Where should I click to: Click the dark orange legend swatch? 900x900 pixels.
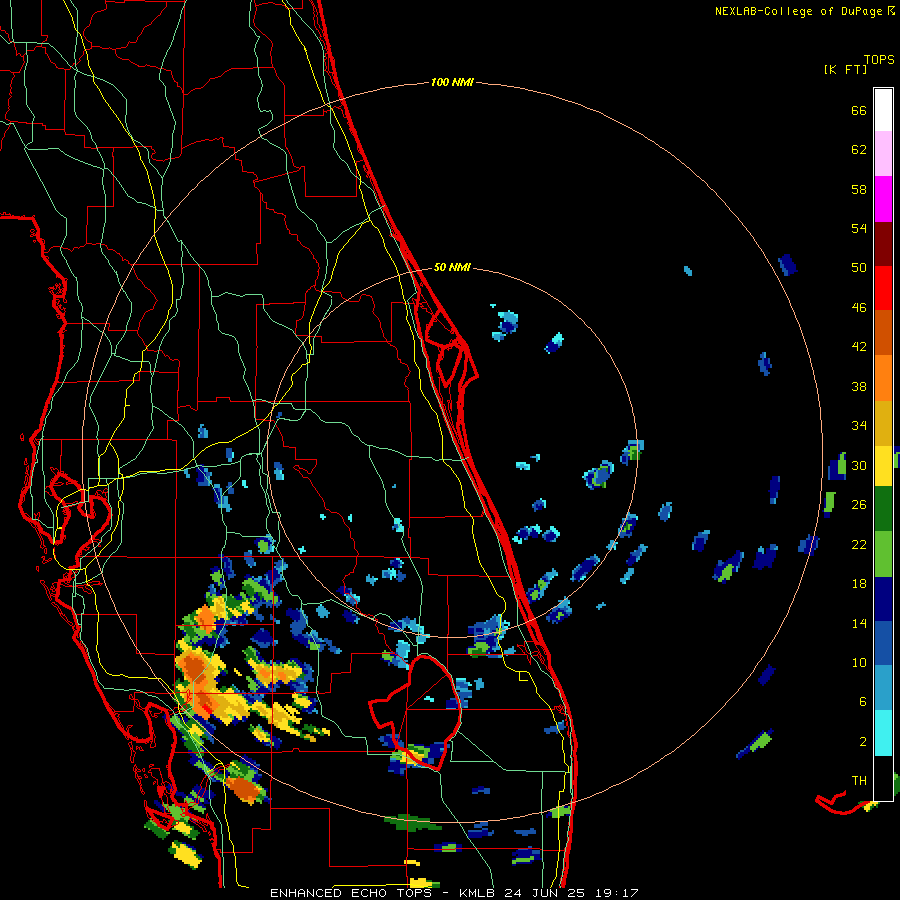[x=883, y=333]
